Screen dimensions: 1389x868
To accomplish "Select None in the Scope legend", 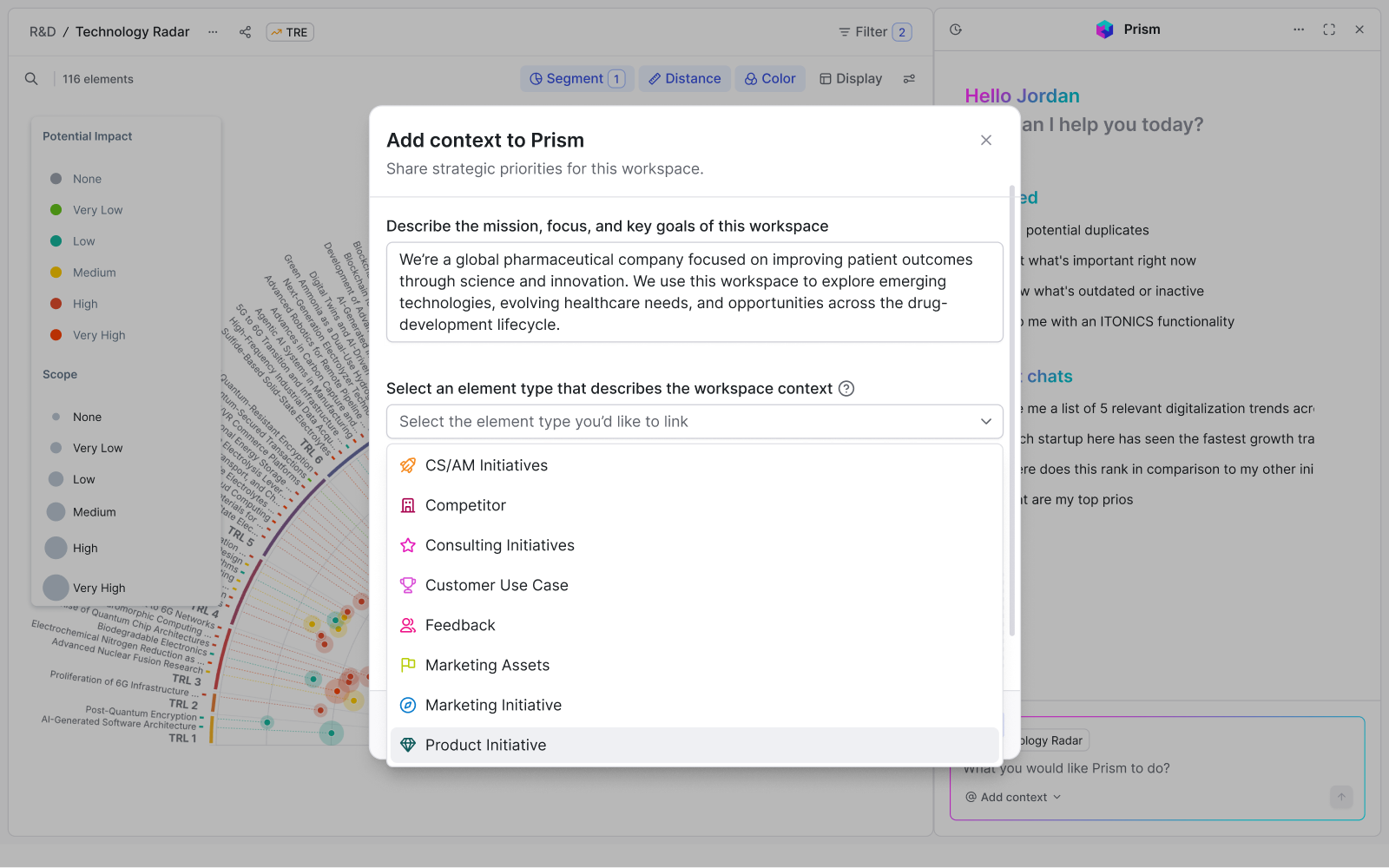I will 76,417.
